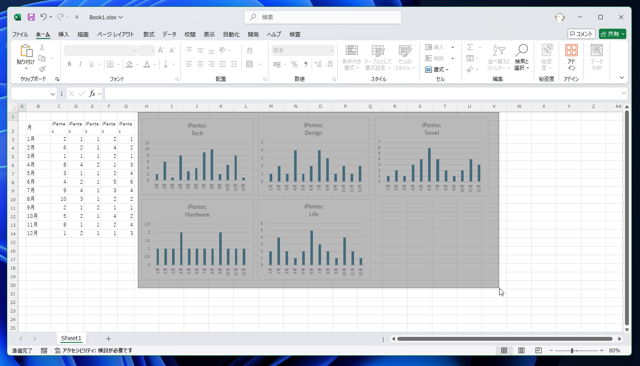
Task: Select the iPentec Travel chart
Action: tap(431, 157)
